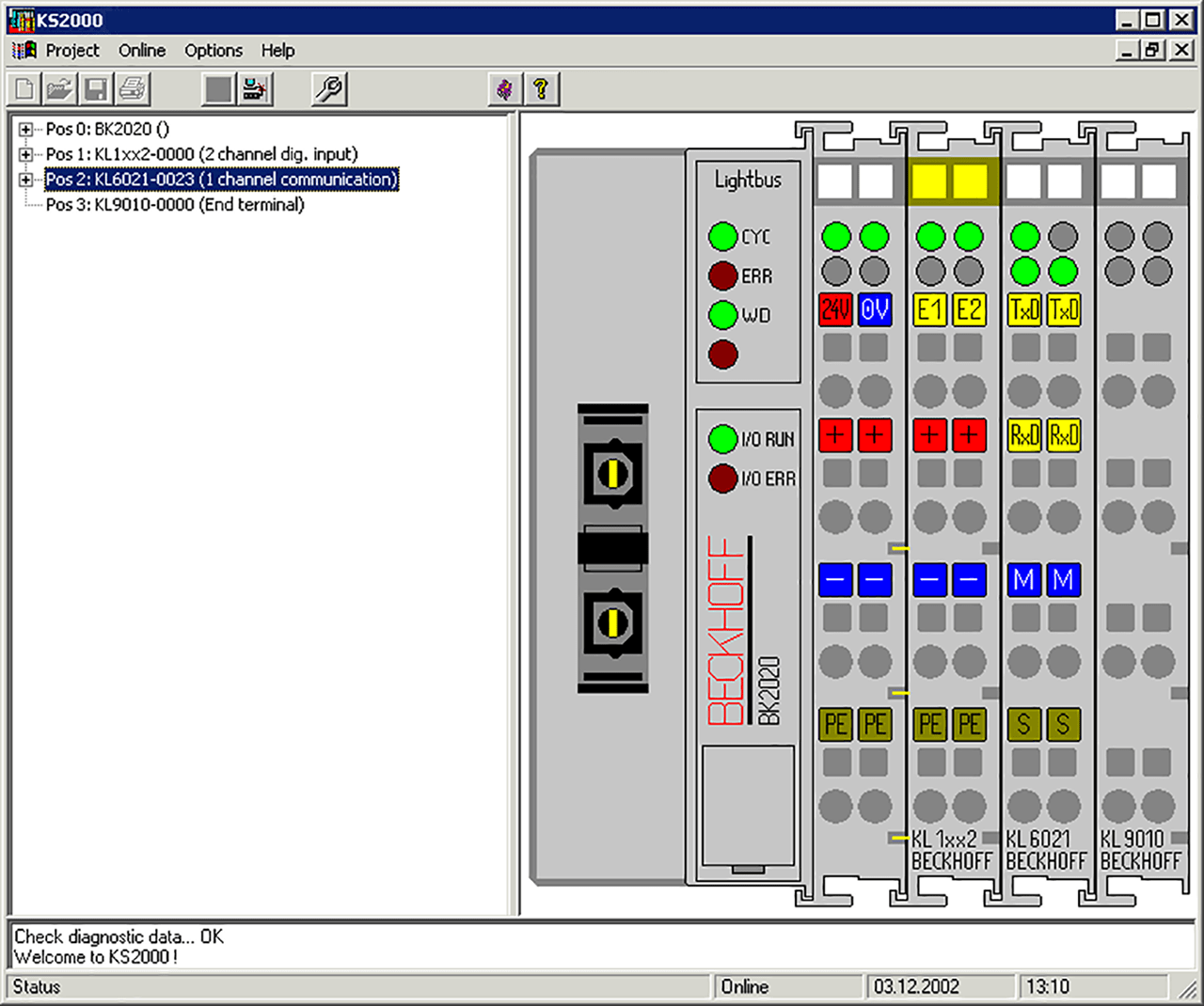Click the BECKHOFF BK2020 coupler label
Screen dimensions: 1204x1006
click(x=743, y=632)
